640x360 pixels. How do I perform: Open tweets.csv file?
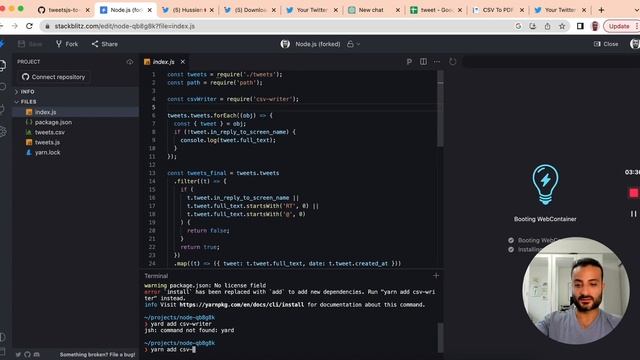[x=49, y=132]
